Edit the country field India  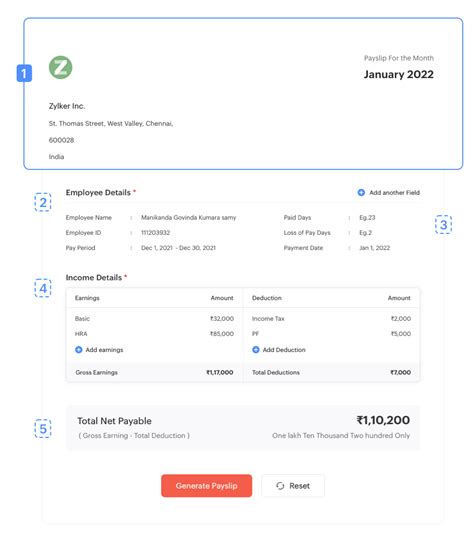click(x=56, y=157)
